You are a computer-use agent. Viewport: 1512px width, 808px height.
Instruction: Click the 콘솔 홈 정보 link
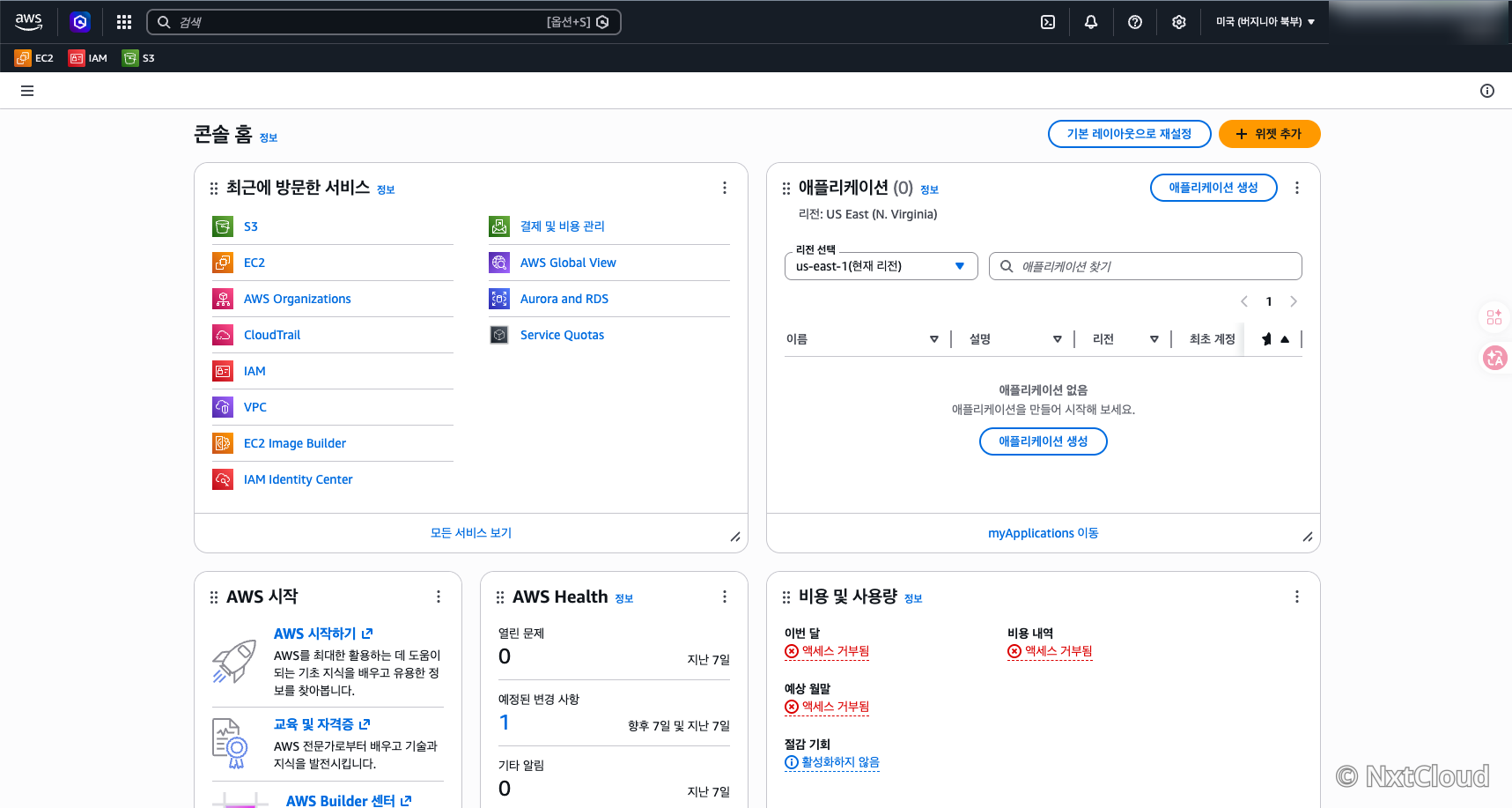pyautogui.click(x=269, y=137)
